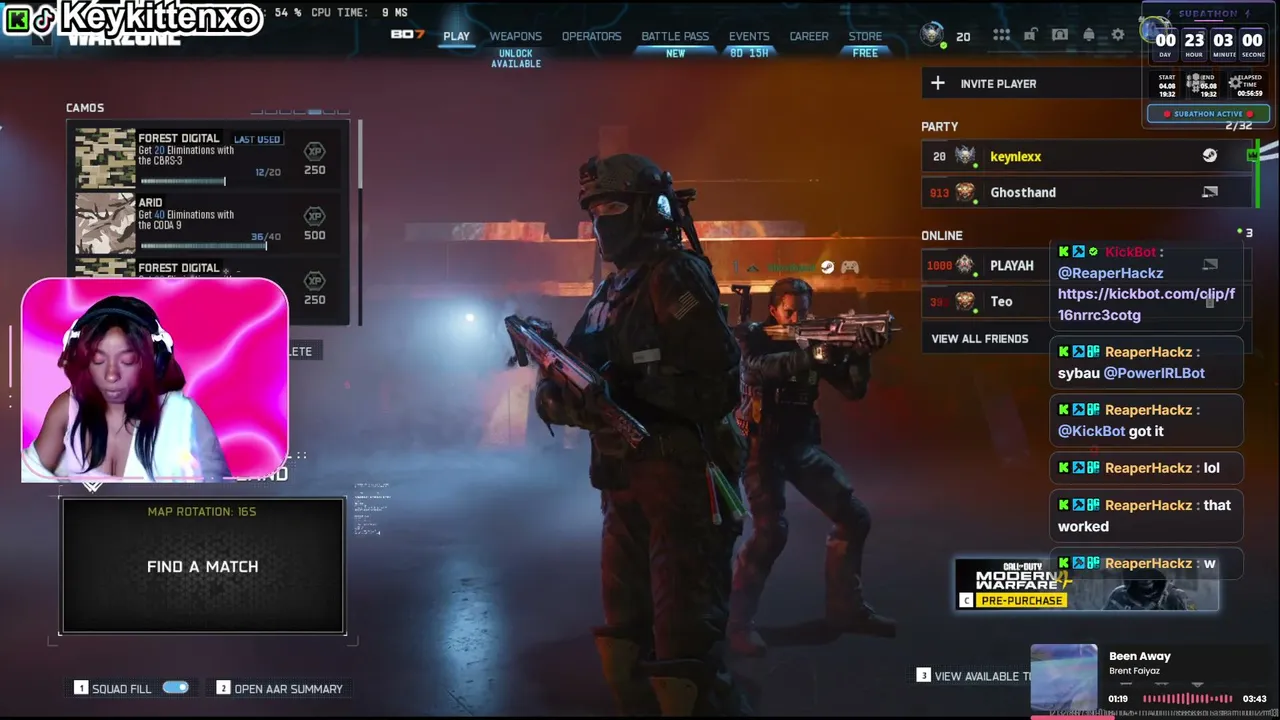
Task: Open the notifications bell icon
Action: click(1089, 35)
